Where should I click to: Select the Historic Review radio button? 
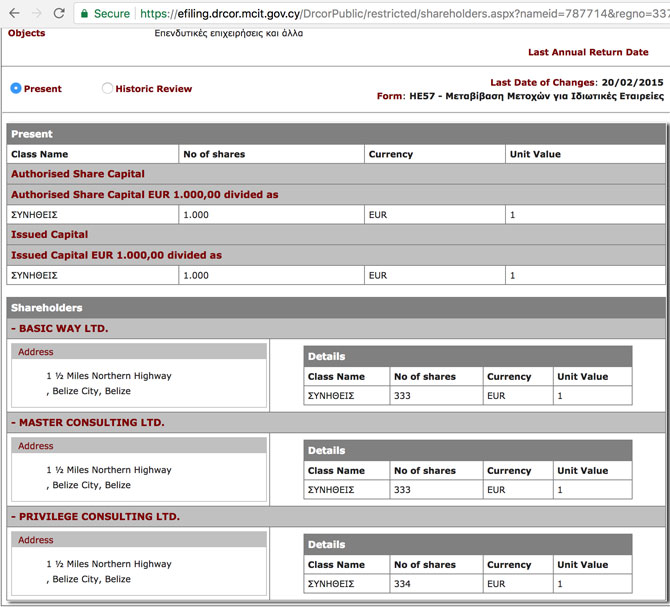coord(107,88)
